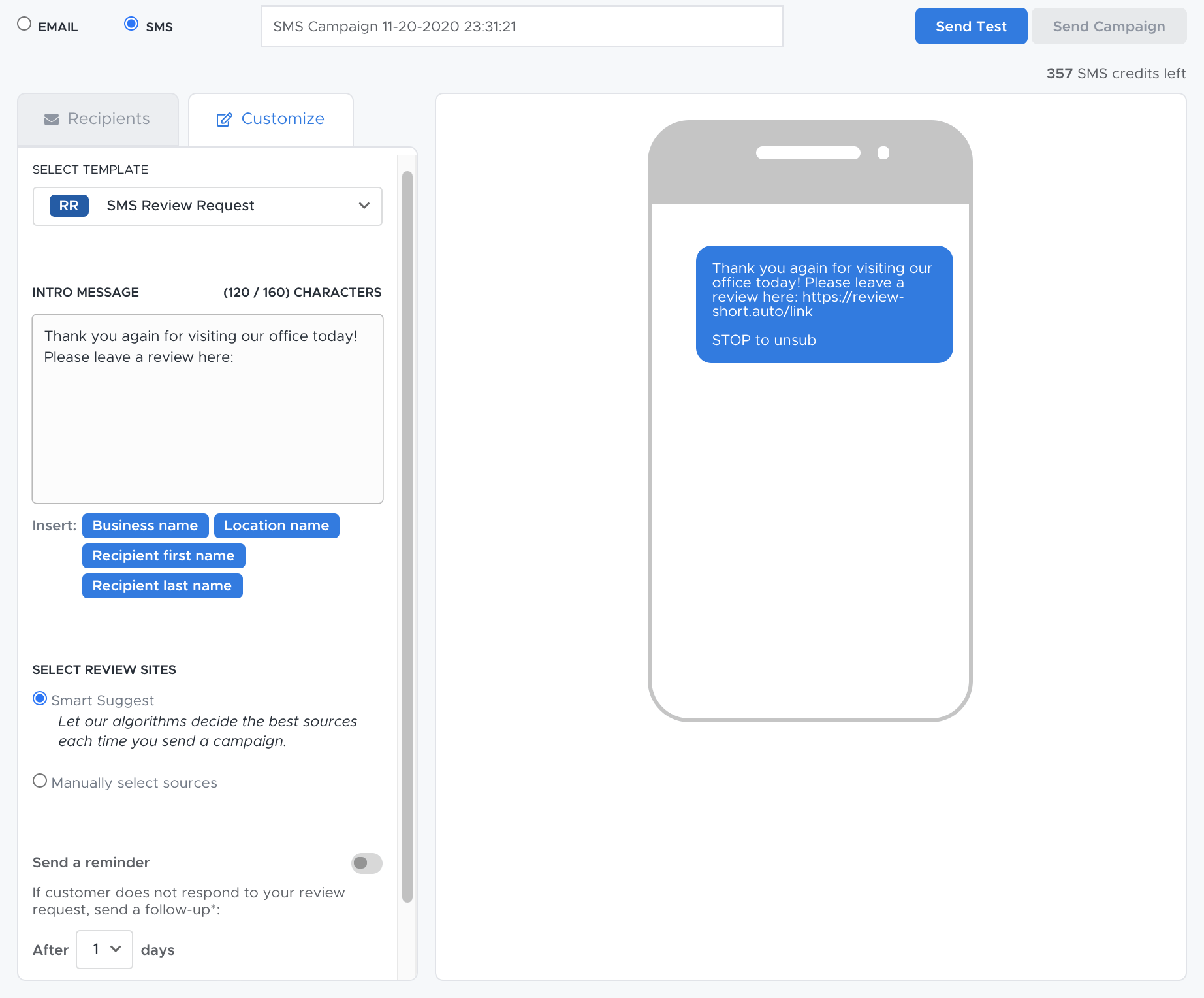Select the Smart Suggest option
Image resolution: width=1204 pixels, height=998 pixels.
[x=39, y=698]
